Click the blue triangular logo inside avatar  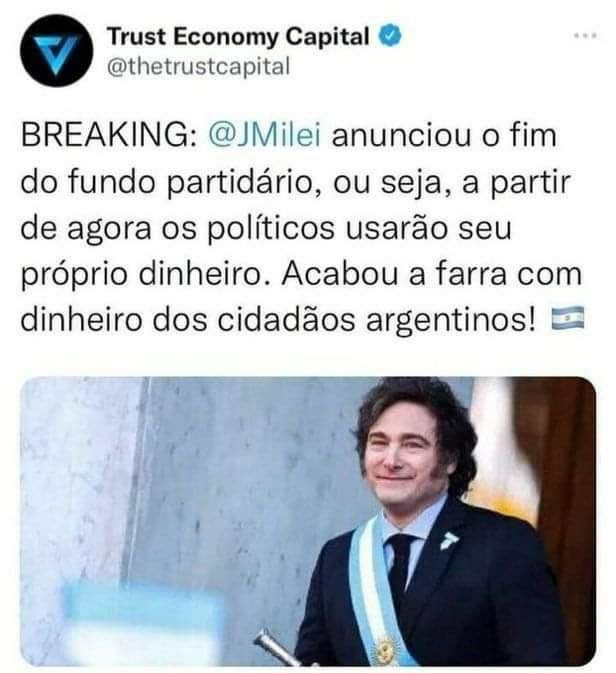(x=56, y=54)
